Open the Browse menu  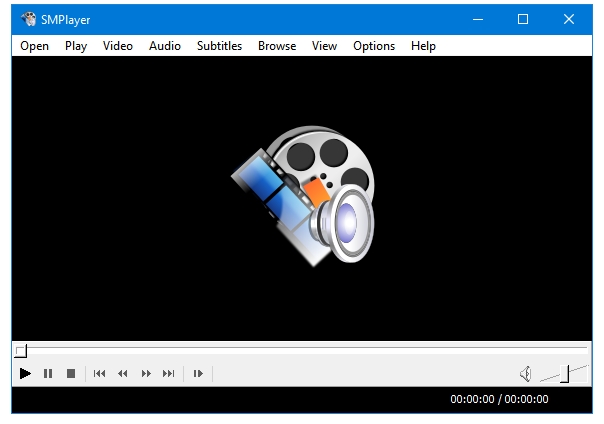click(277, 46)
